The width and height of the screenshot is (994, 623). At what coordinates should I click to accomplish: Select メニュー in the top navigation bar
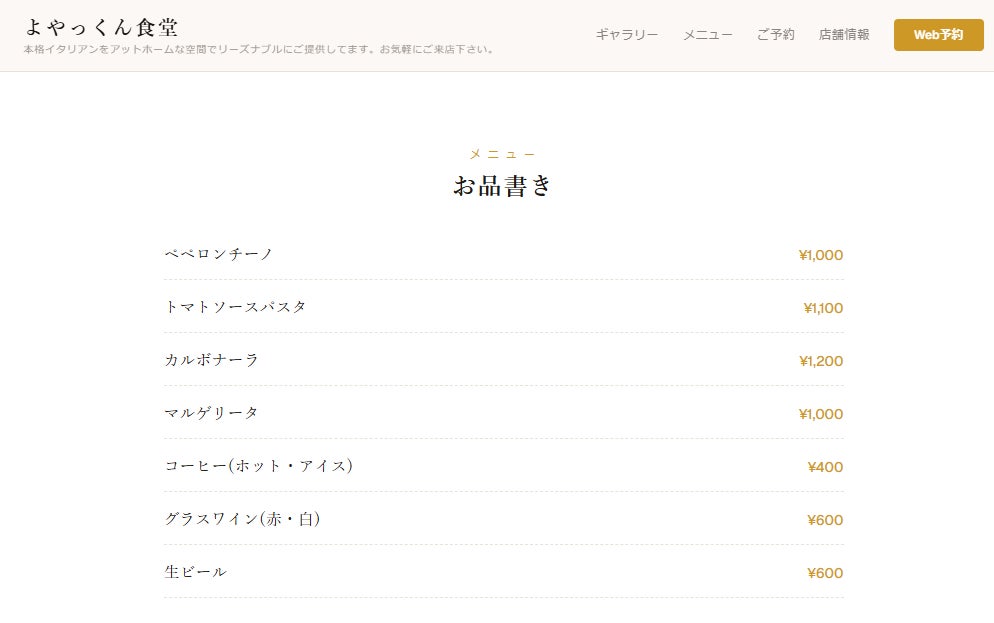(708, 35)
